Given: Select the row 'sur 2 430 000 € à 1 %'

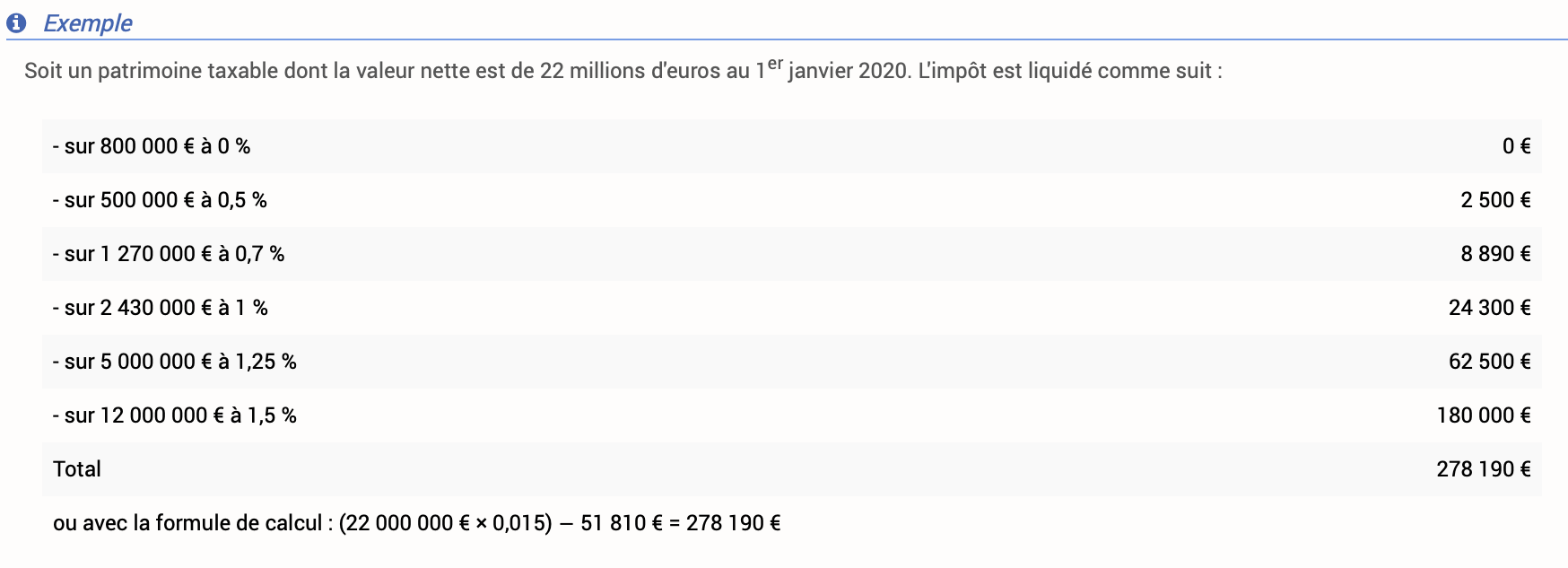Looking at the screenshot, I should [791, 308].
